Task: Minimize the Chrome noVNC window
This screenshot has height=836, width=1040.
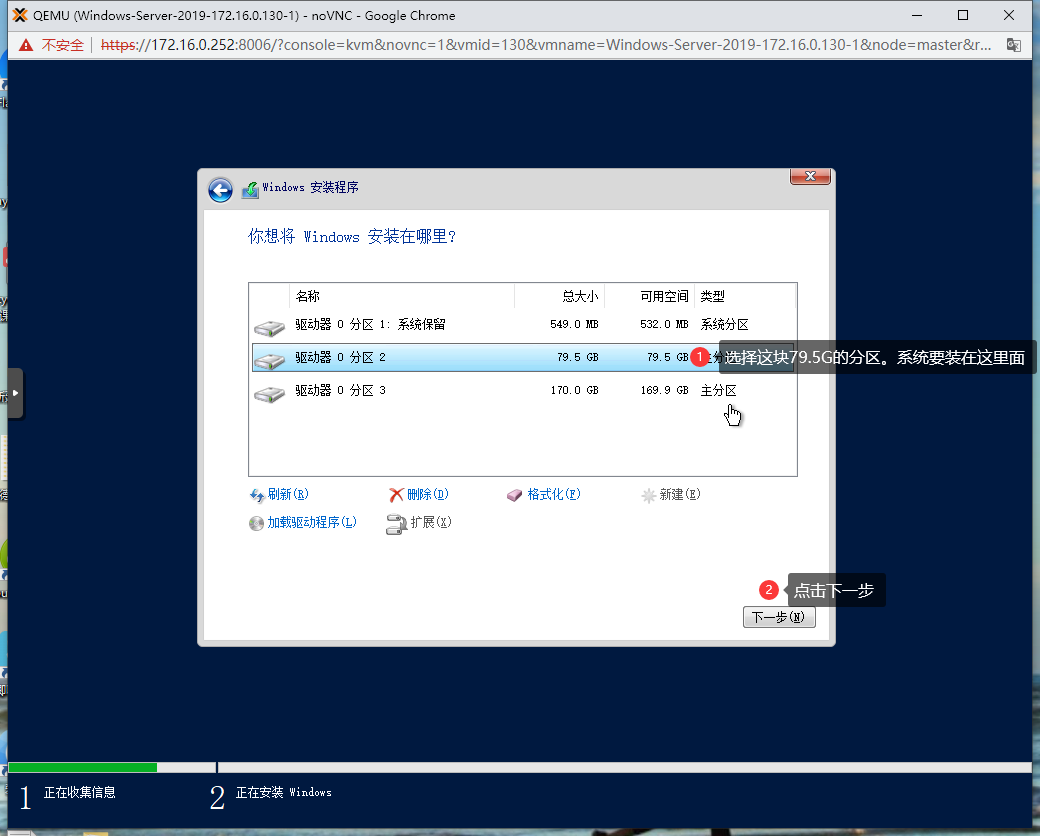Action: 917,15
